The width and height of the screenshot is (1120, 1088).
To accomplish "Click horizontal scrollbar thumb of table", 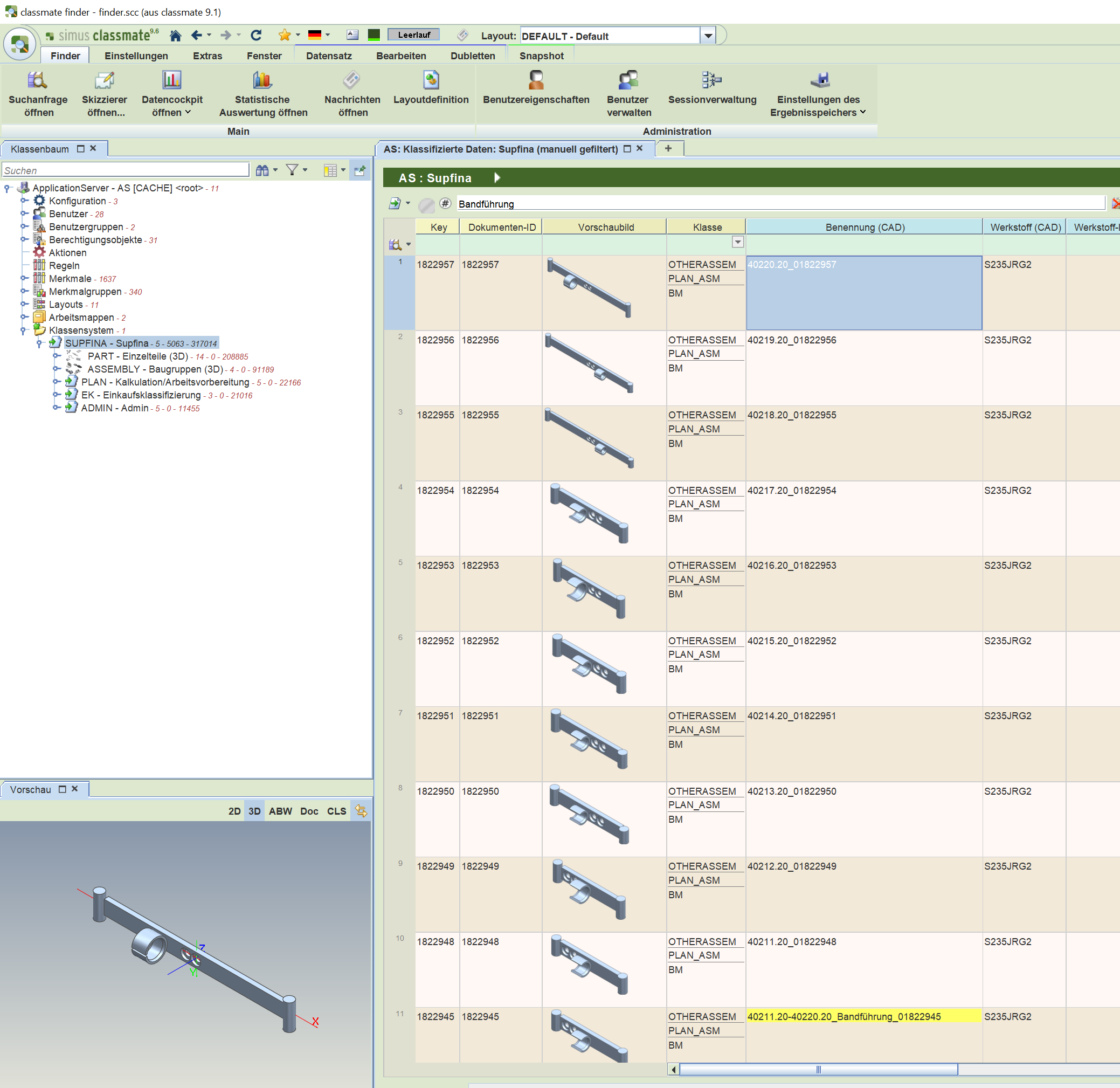I will tap(818, 1069).
